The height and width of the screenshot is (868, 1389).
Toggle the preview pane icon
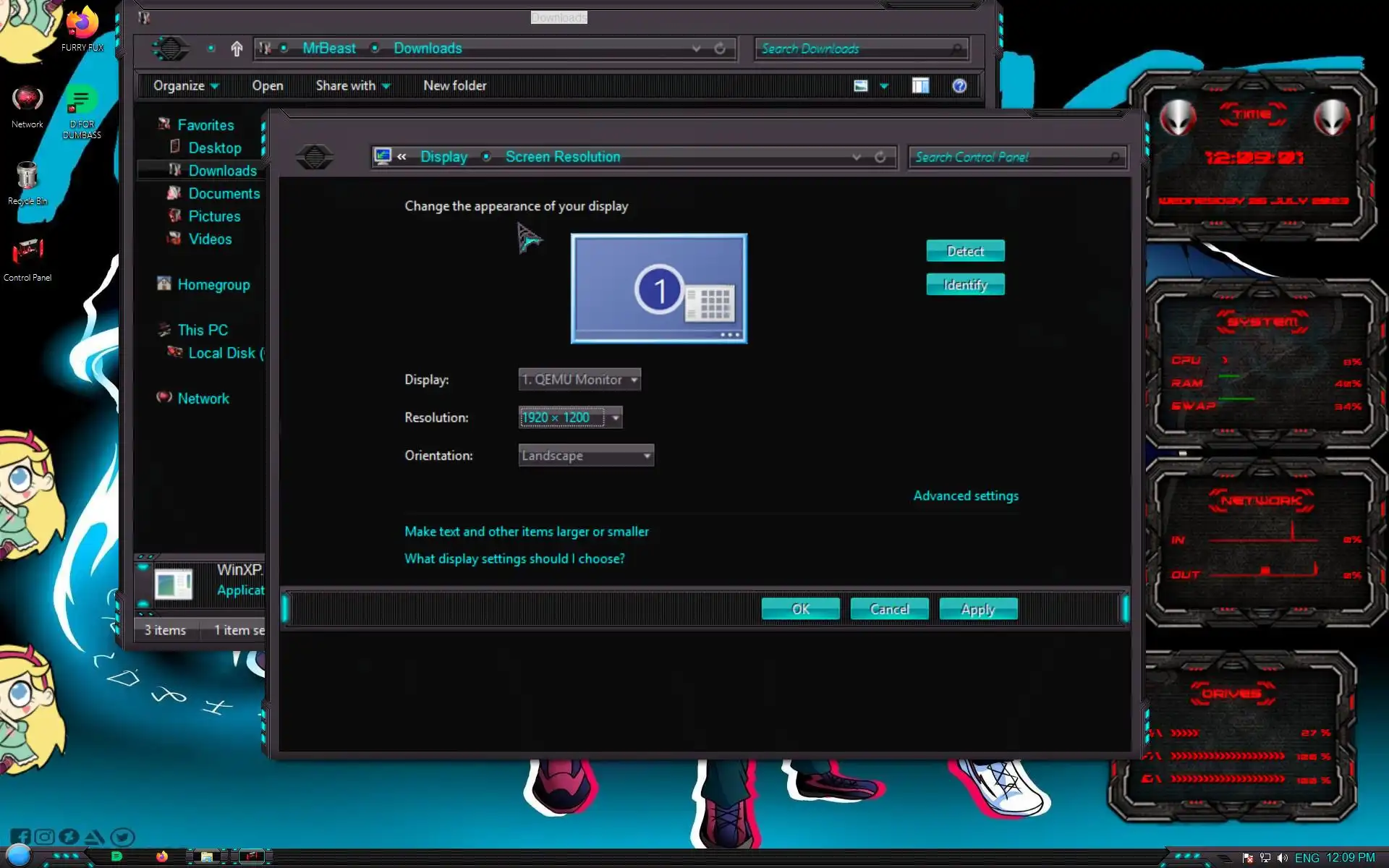(x=920, y=86)
